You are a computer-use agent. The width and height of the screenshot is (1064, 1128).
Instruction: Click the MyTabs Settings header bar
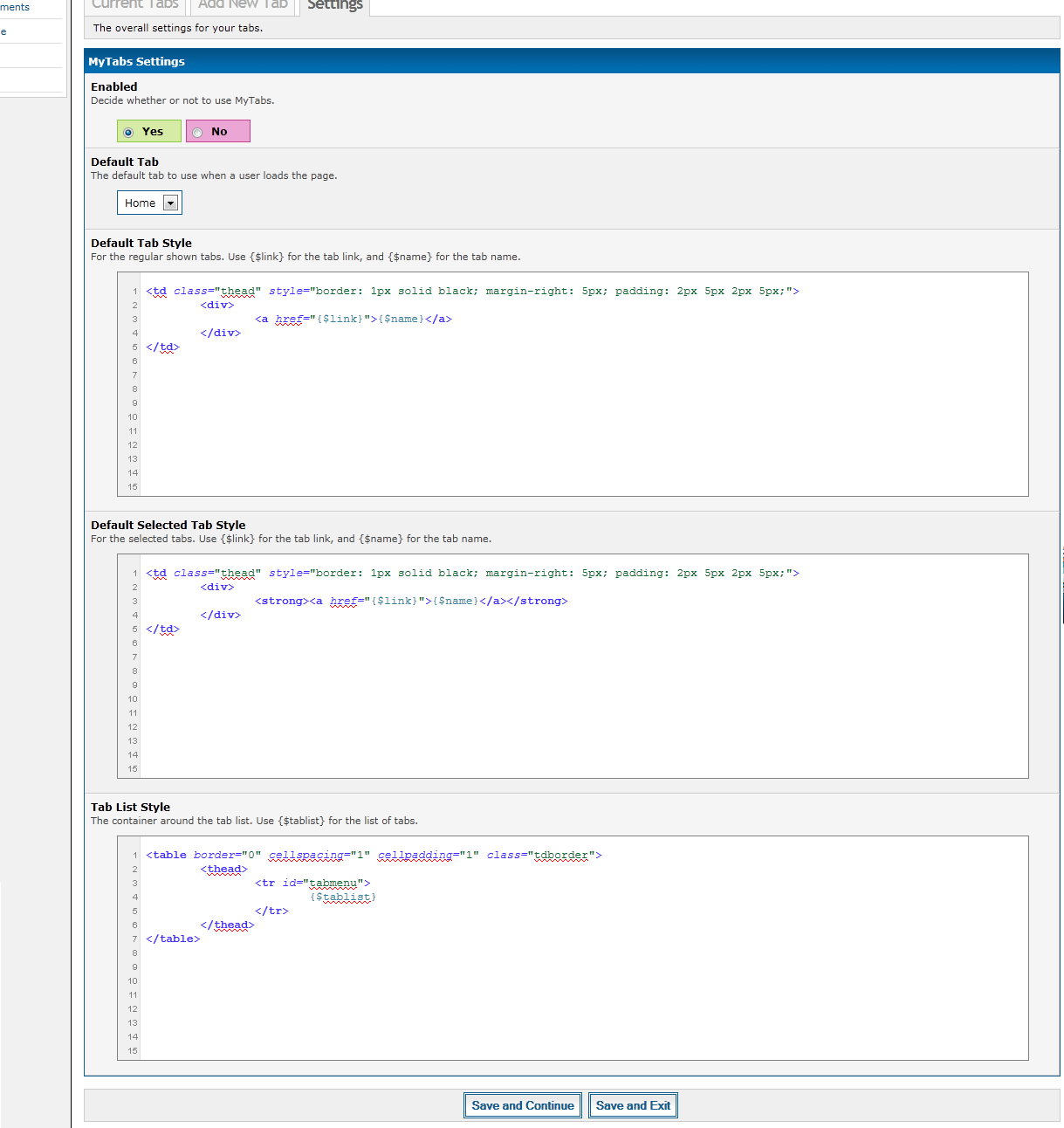(572, 61)
